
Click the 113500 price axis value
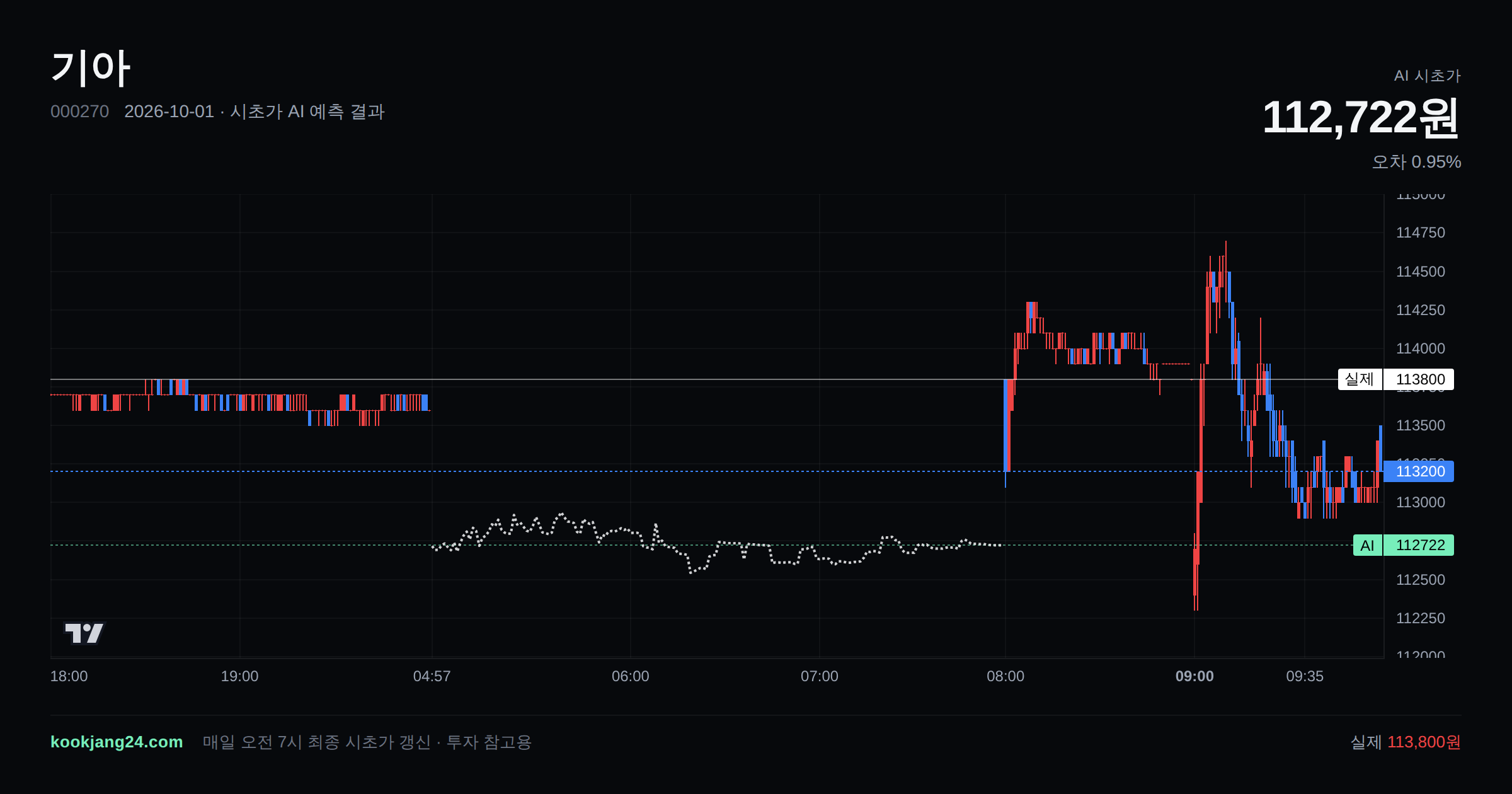click(x=1421, y=425)
